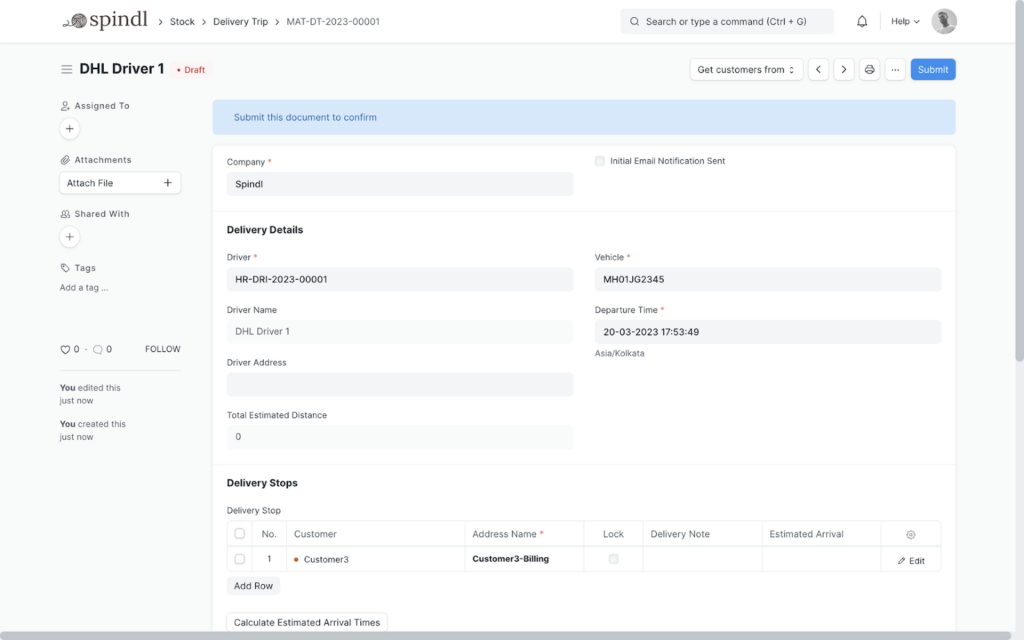The image size is (1024, 640).
Task: Open the ellipsis menu next to print
Action: coord(895,69)
